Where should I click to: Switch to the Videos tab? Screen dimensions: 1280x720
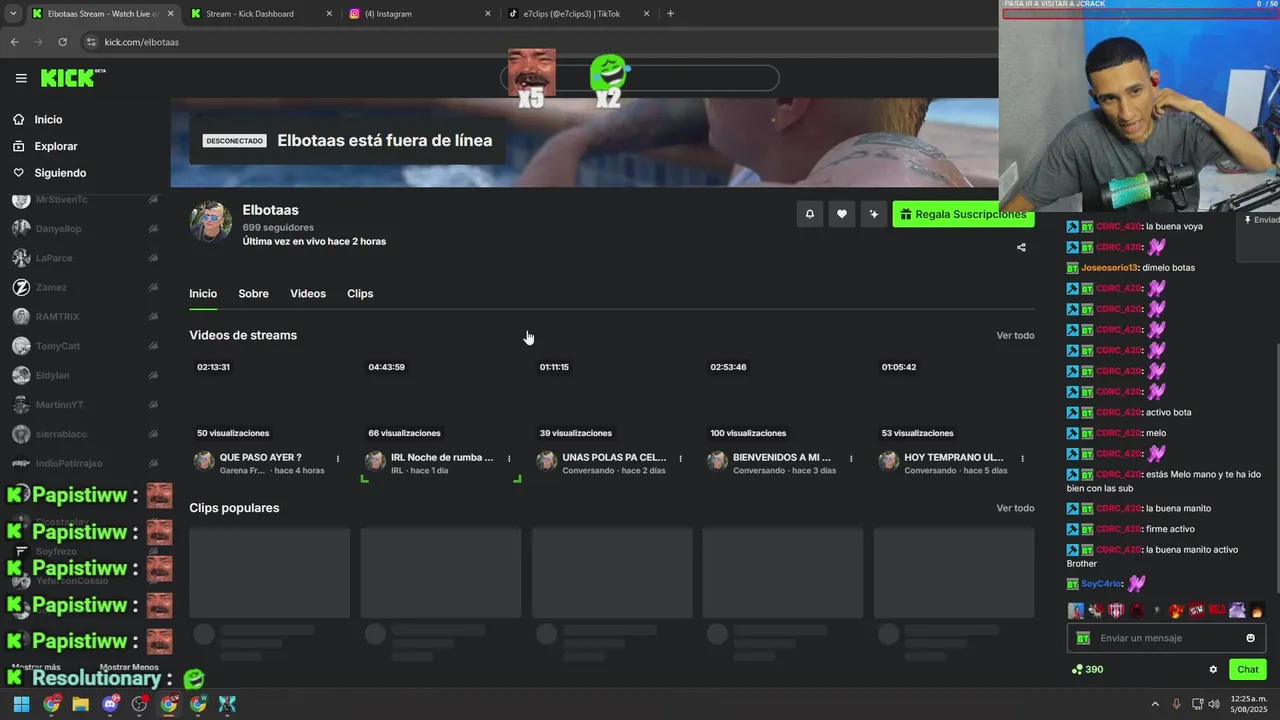coord(308,293)
